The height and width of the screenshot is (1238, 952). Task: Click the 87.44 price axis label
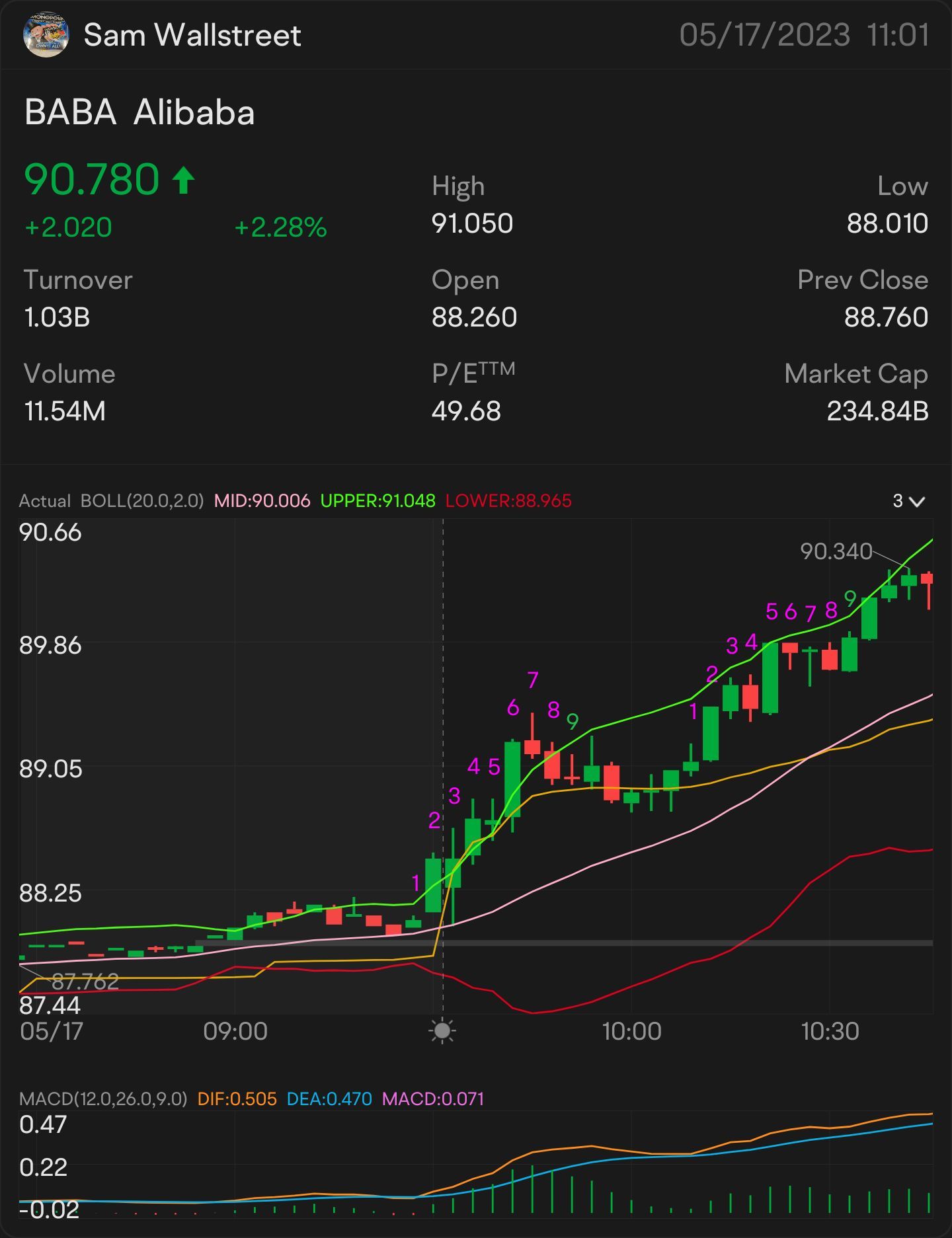coord(50,1005)
